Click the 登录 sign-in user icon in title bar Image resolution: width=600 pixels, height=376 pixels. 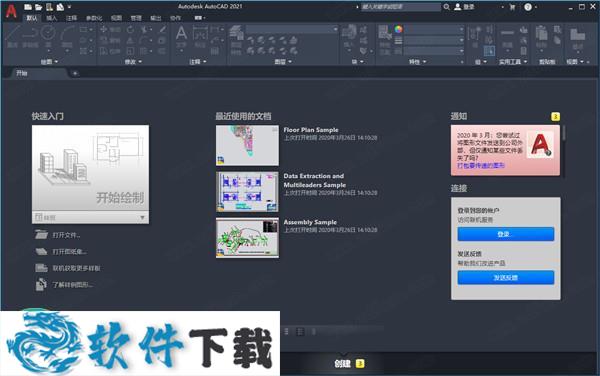458,7
